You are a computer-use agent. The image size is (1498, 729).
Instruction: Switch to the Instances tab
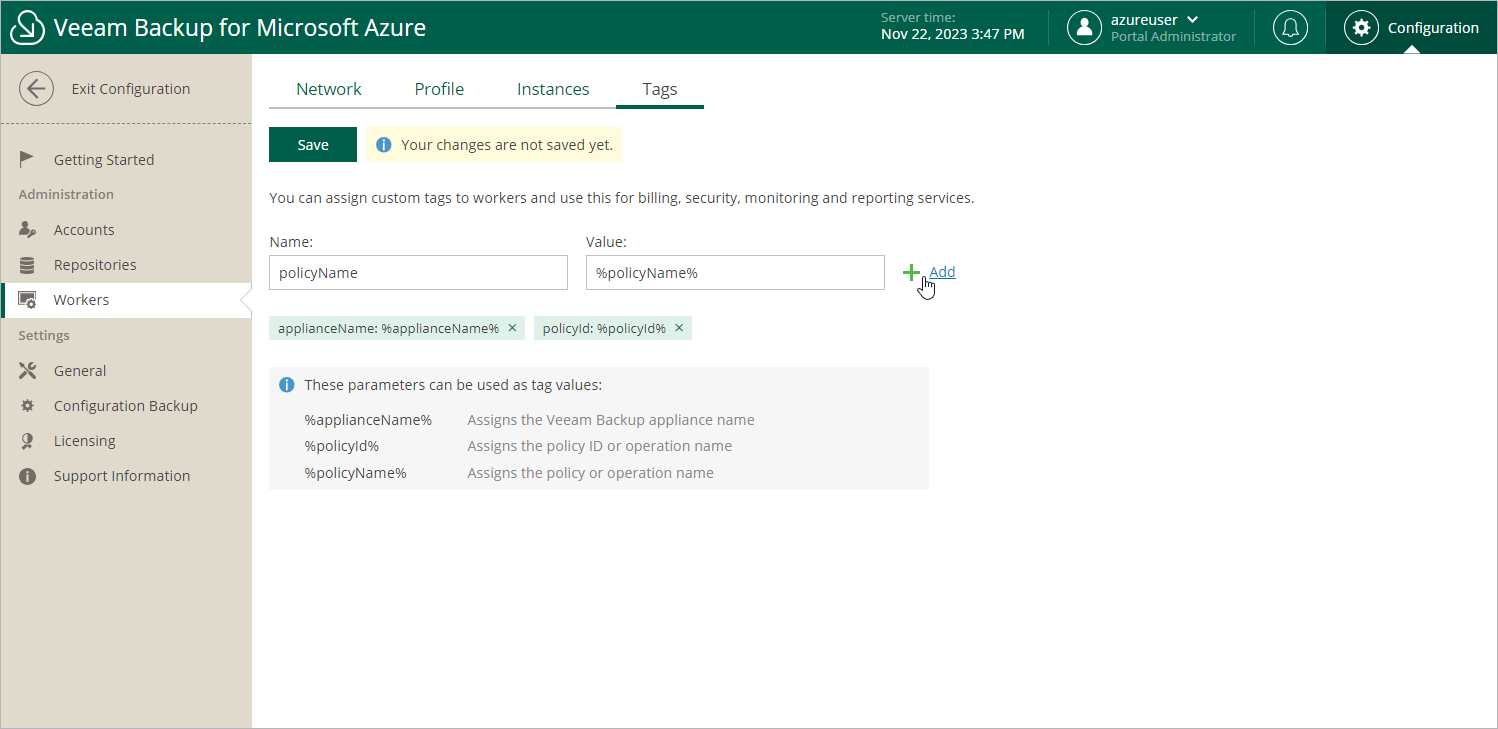click(553, 89)
